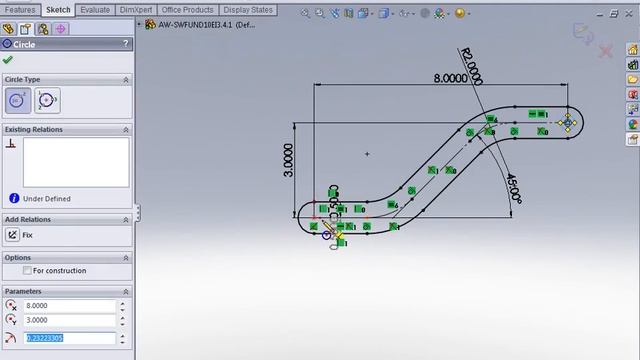This screenshot has width=640, height=360.
Task: Switch to the Evaluate tab
Action: (95, 10)
